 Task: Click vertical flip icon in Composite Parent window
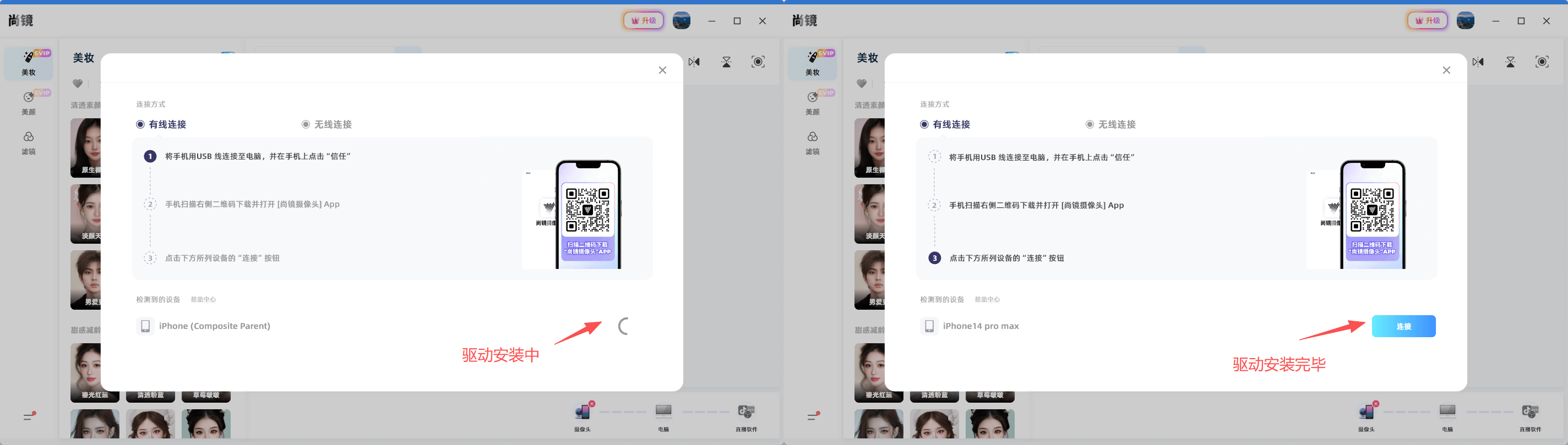[726, 62]
